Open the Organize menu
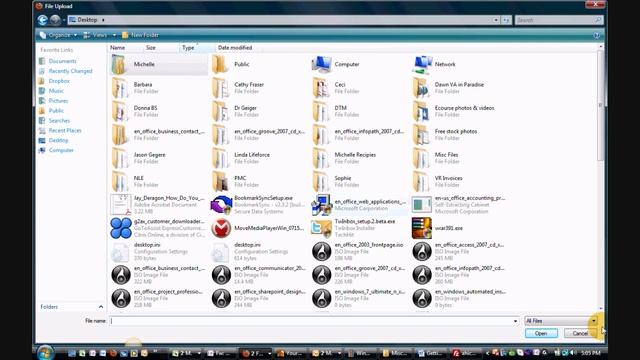 tap(58, 35)
